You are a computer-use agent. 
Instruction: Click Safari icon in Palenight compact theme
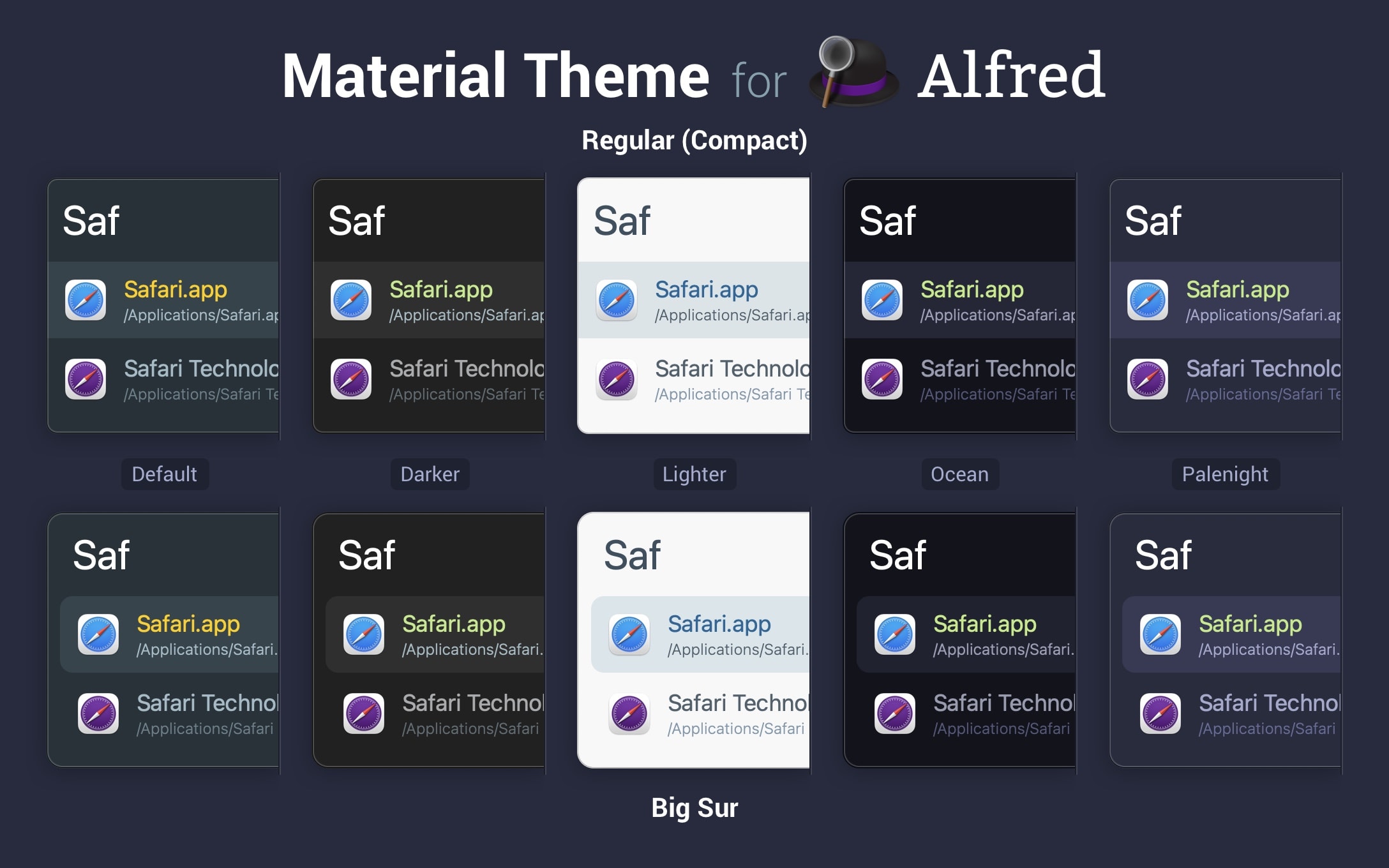(1148, 300)
